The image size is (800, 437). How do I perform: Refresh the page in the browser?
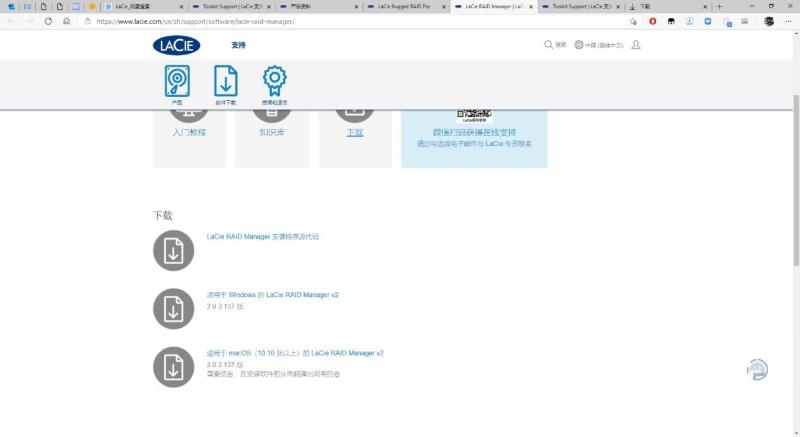(x=48, y=21)
